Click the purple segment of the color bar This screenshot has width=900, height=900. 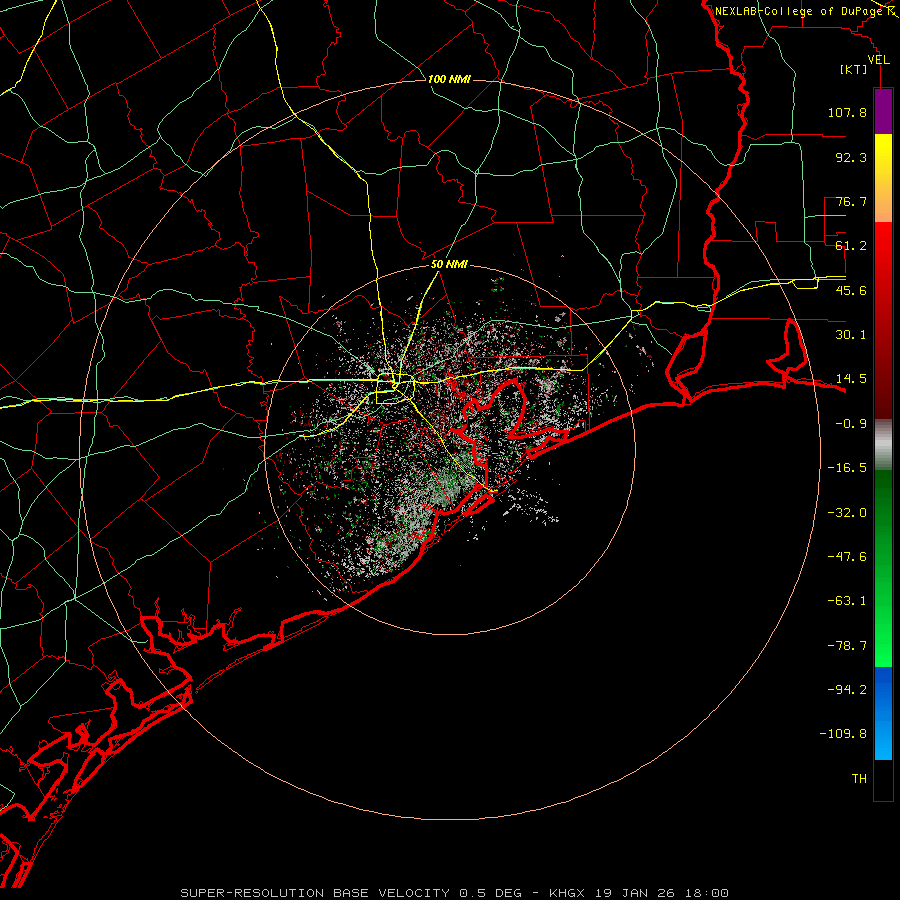883,111
